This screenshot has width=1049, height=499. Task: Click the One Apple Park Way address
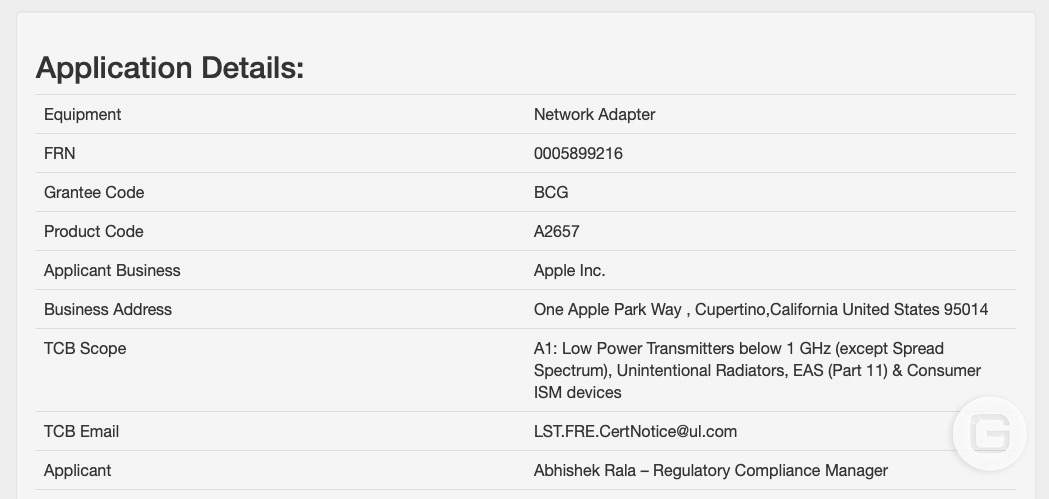click(x=761, y=309)
